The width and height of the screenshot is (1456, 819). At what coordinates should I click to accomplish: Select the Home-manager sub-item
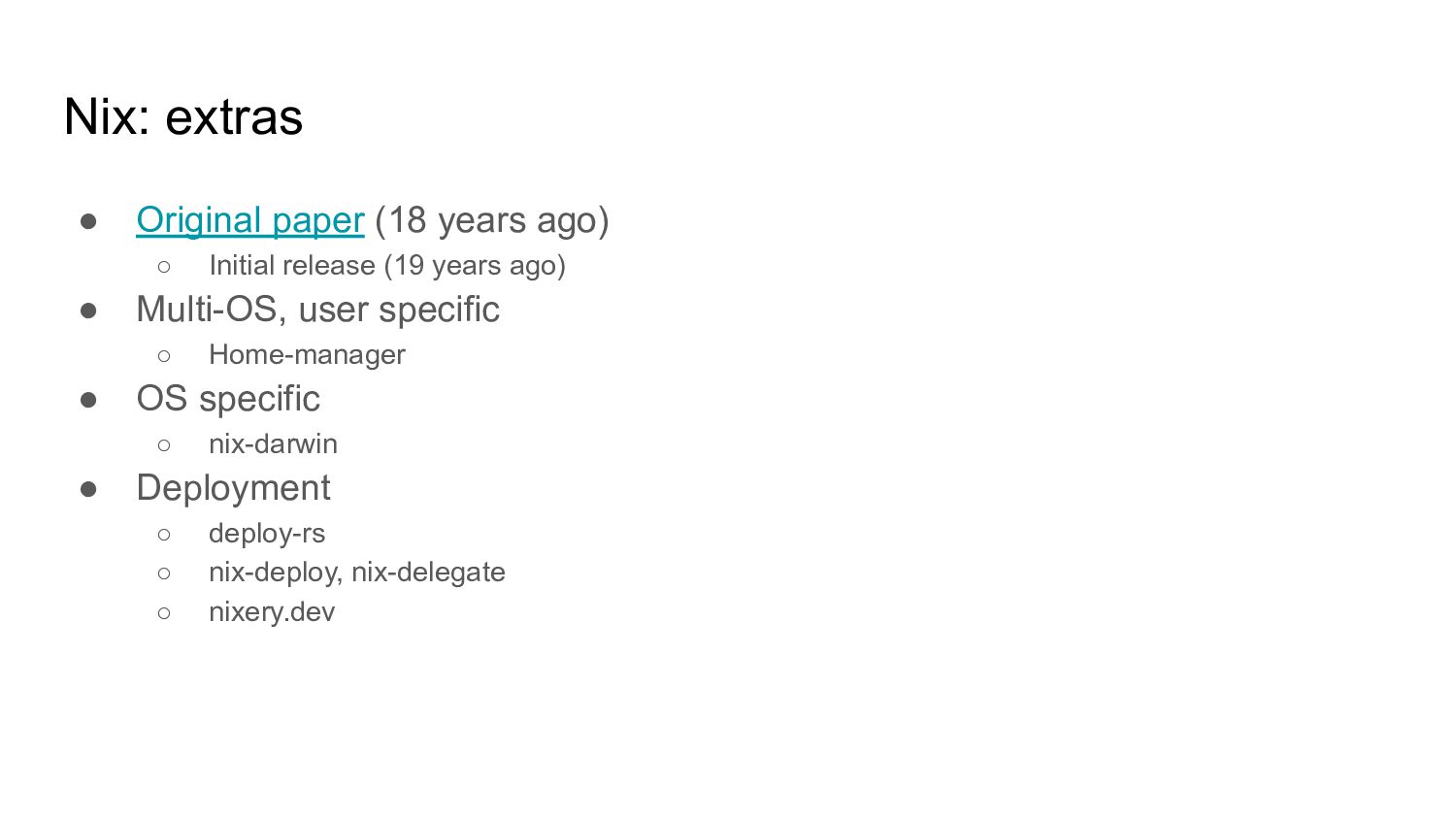coord(307,355)
